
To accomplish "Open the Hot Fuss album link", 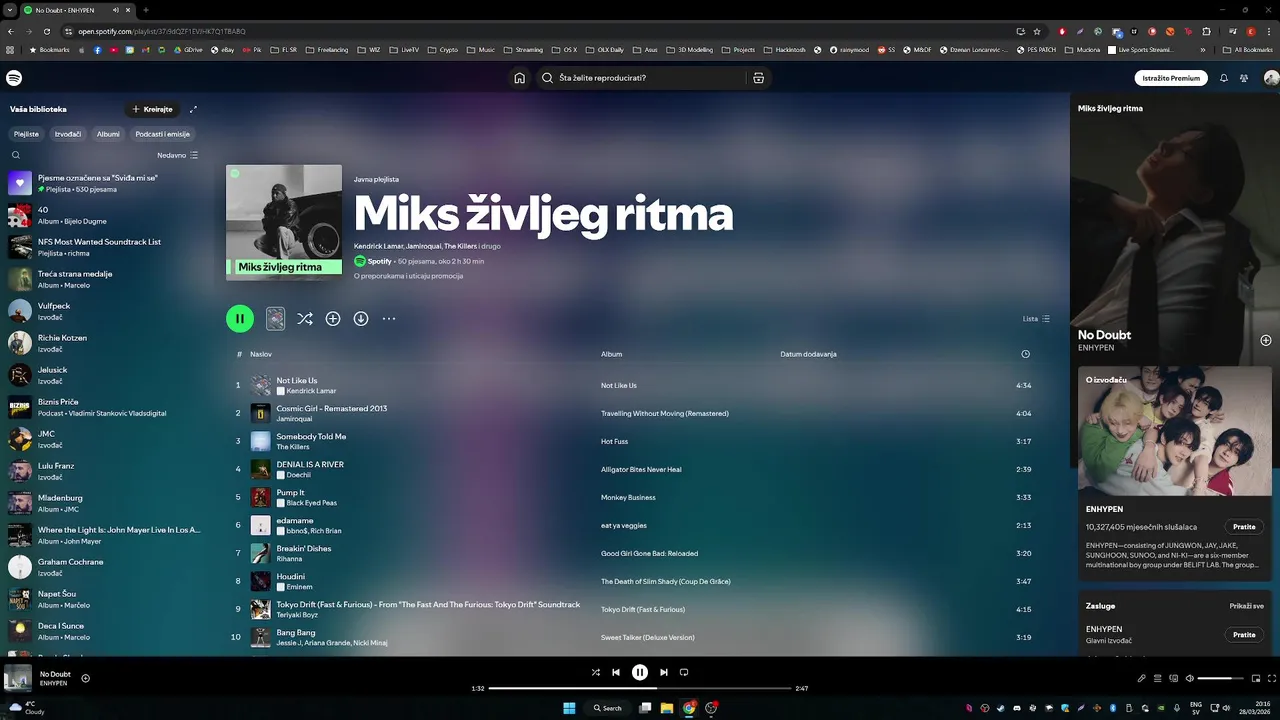I will (x=615, y=441).
